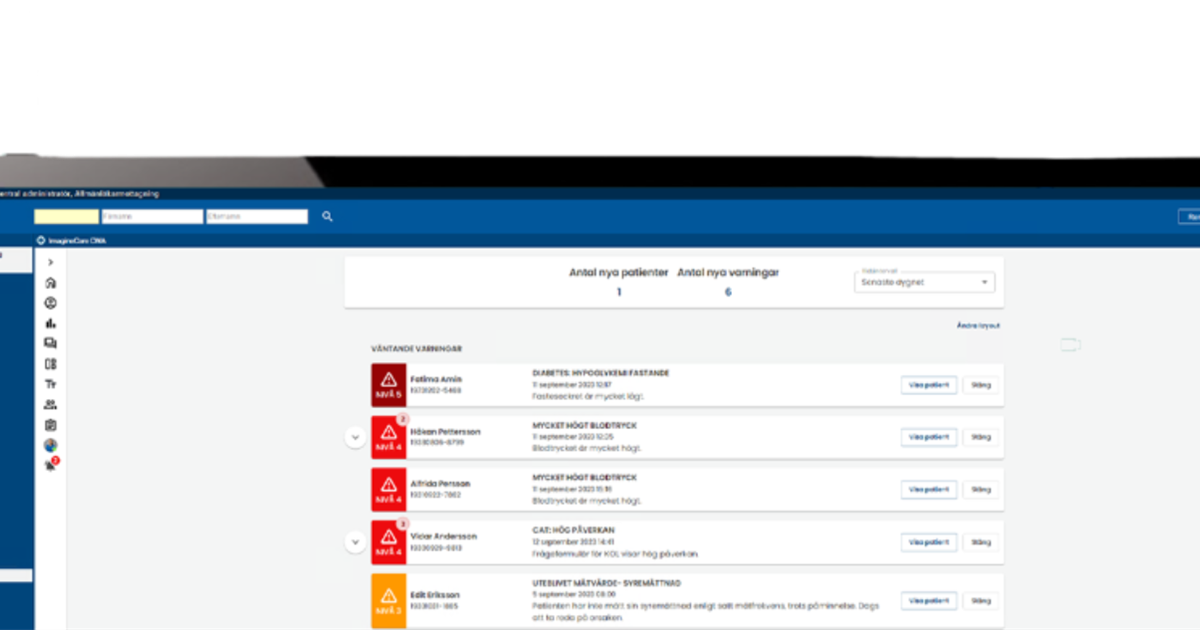Open the clipboard tasks icon
1200x630 pixels.
pyautogui.click(x=50, y=423)
